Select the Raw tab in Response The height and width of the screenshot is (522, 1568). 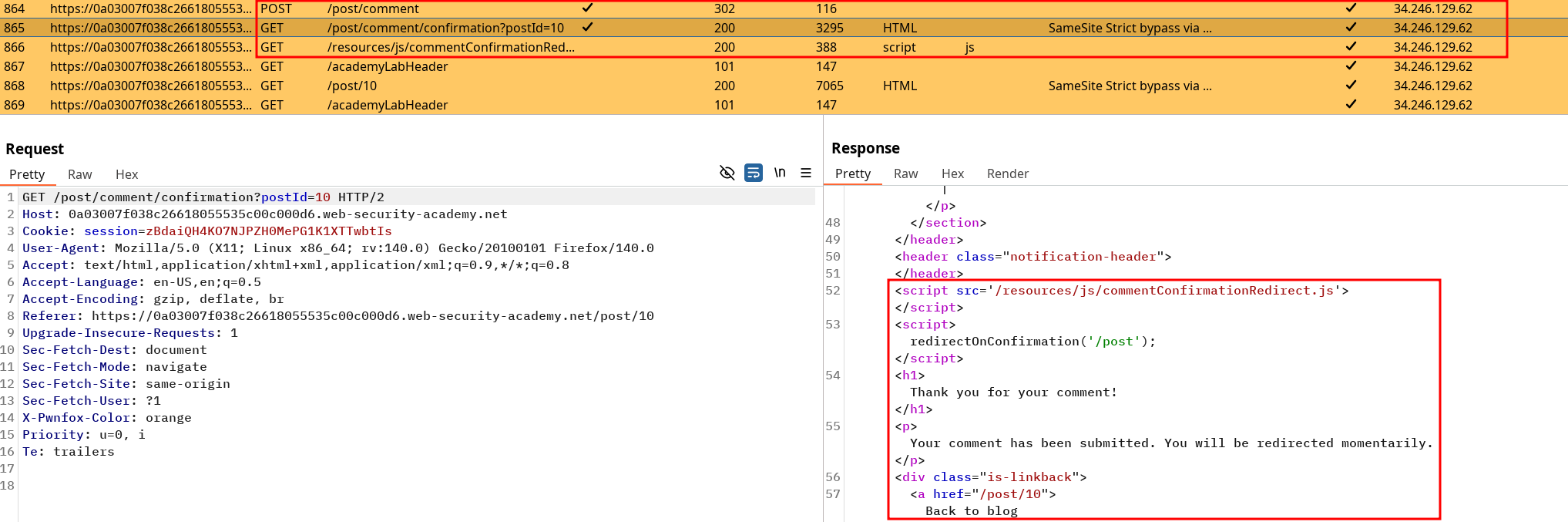[x=905, y=174]
